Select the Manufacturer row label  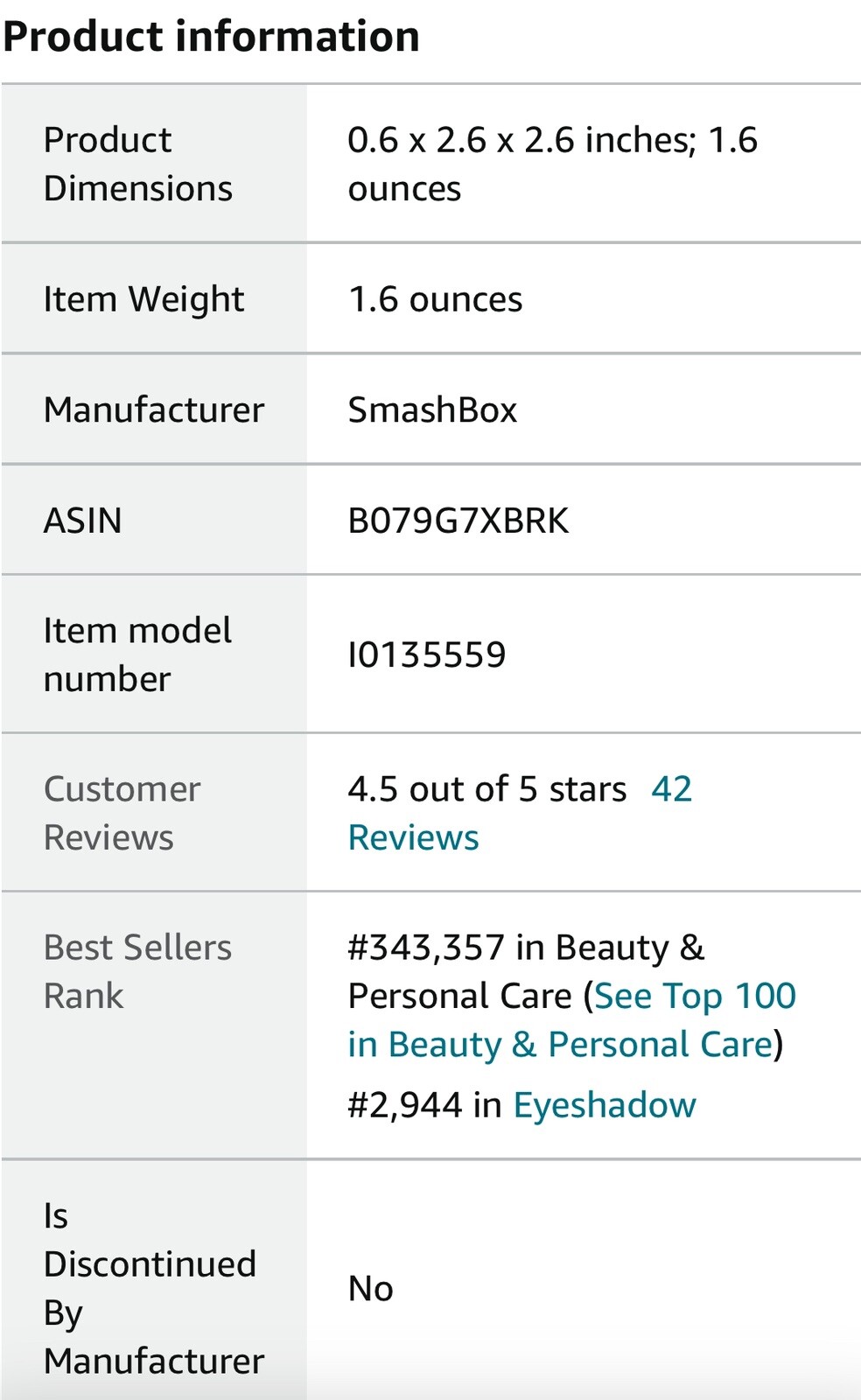coord(153,409)
